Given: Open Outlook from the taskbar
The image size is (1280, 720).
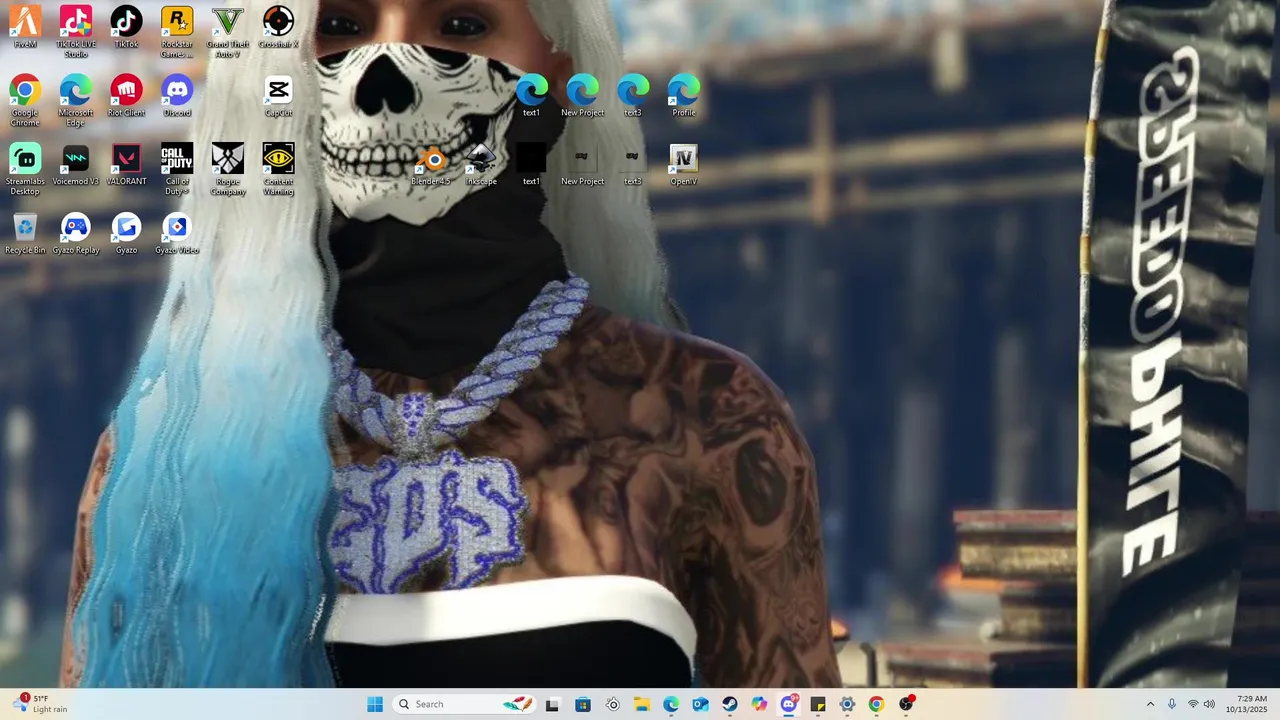Looking at the screenshot, I should coord(700,704).
